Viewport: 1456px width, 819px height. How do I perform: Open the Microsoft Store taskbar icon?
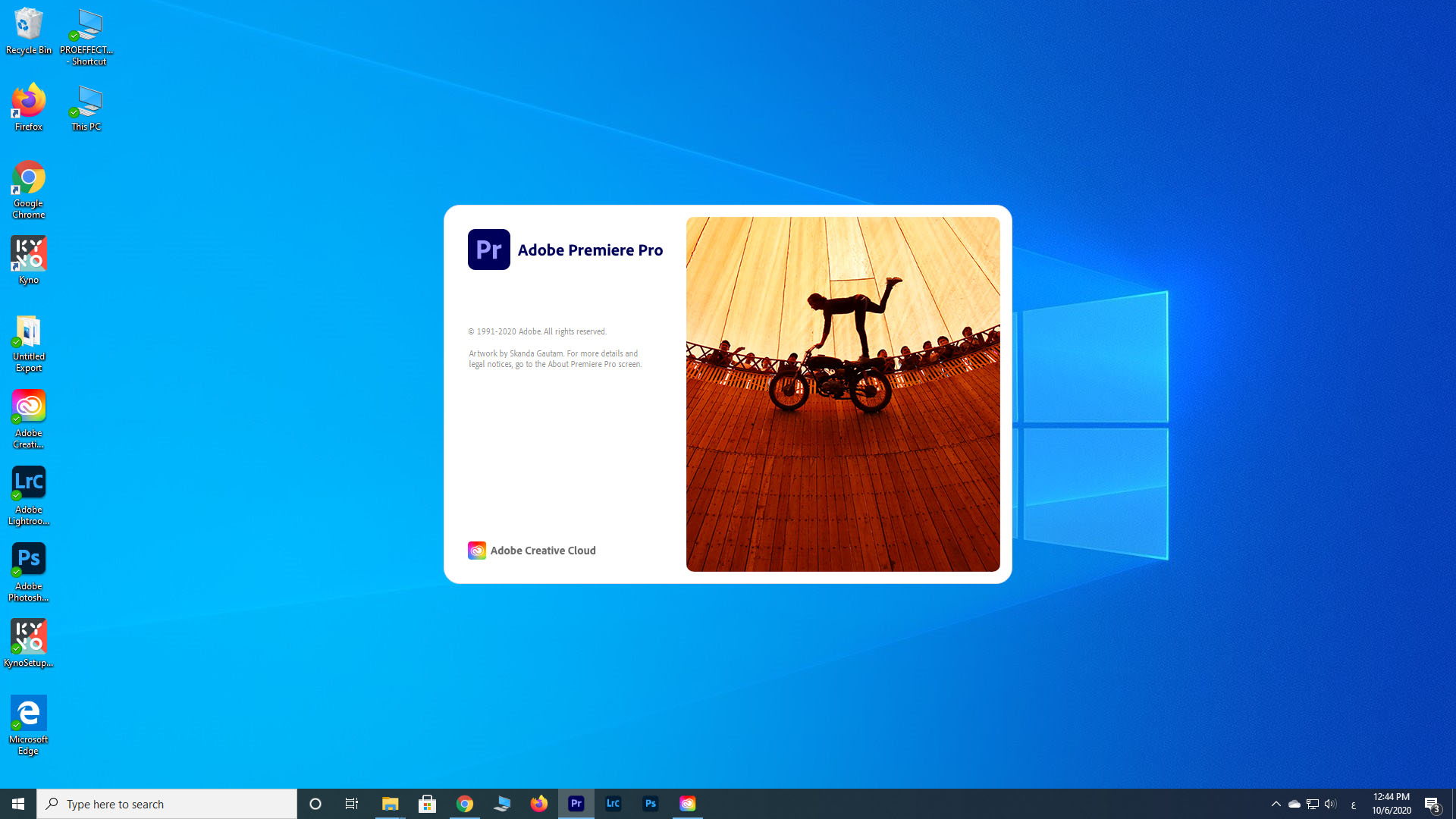coord(428,804)
